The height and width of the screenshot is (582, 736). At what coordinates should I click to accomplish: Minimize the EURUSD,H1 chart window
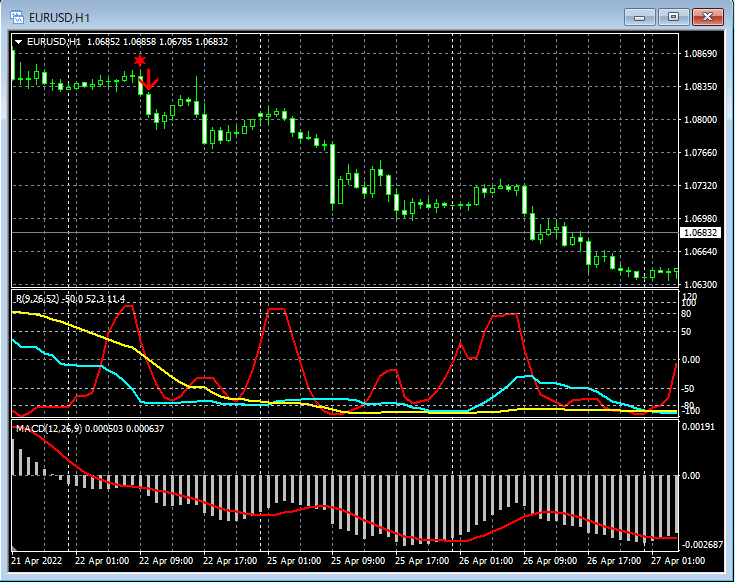(x=641, y=17)
